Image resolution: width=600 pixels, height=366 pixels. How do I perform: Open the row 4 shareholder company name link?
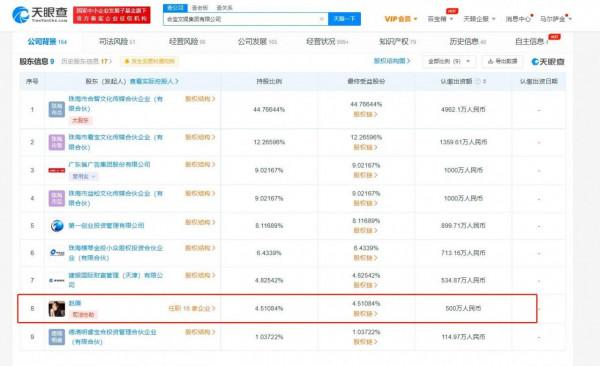click(116, 198)
